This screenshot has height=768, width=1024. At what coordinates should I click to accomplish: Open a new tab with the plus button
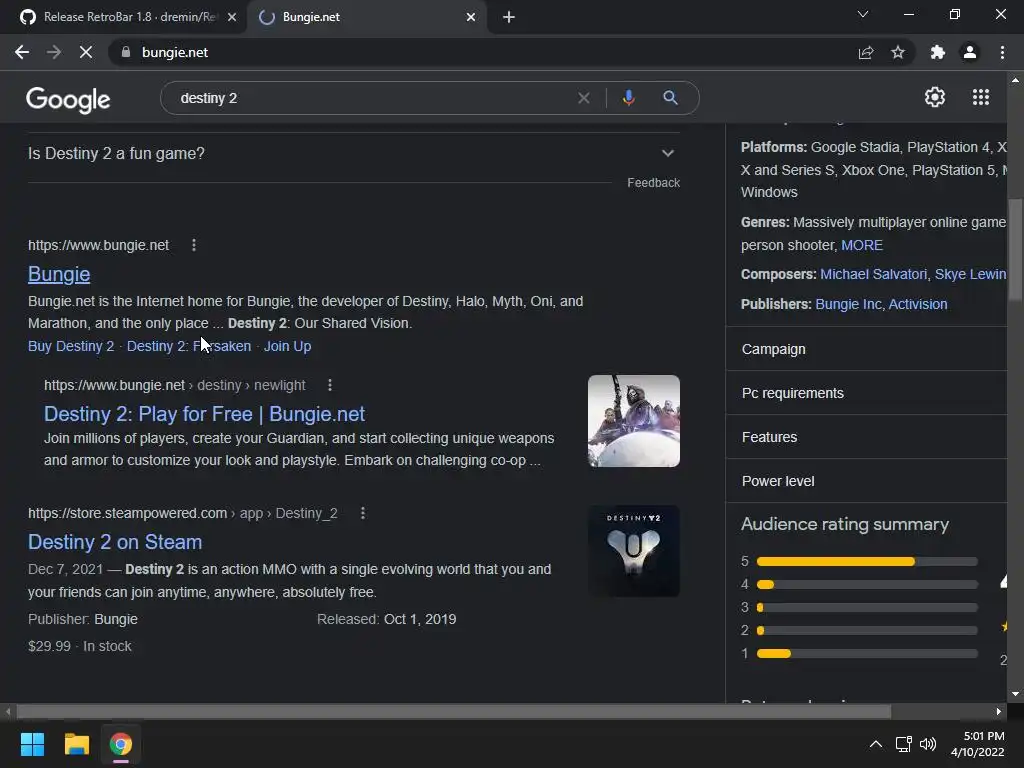click(509, 17)
